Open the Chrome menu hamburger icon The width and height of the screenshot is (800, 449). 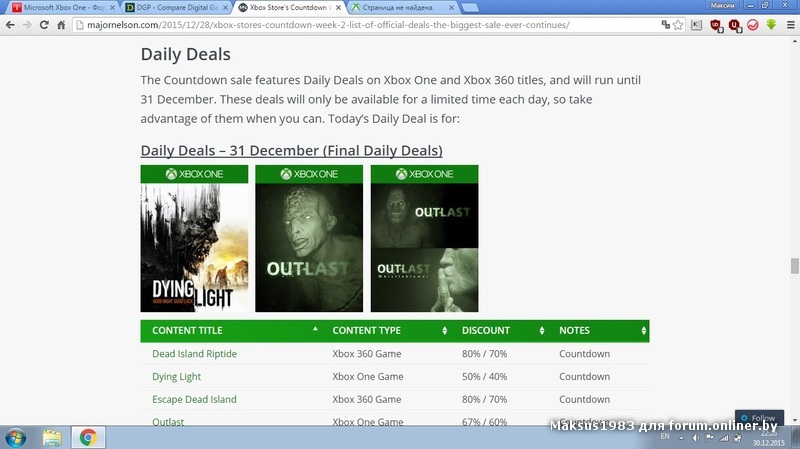tap(790, 24)
